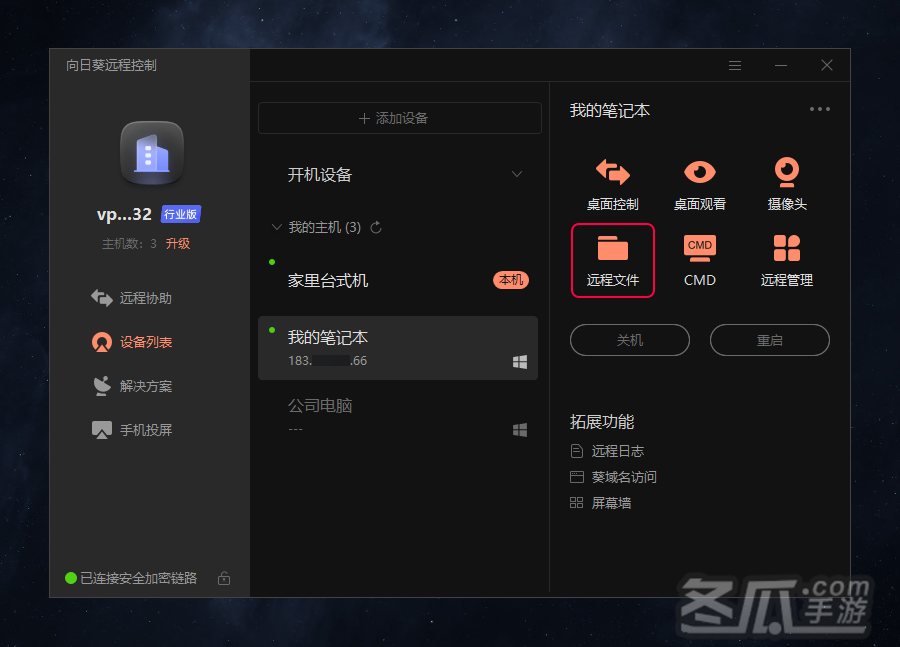Image resolution: width=900 pixels, height=647 pixels.
Task: Open 手机投屏 phone screen casting
Action: coord(132,430)
